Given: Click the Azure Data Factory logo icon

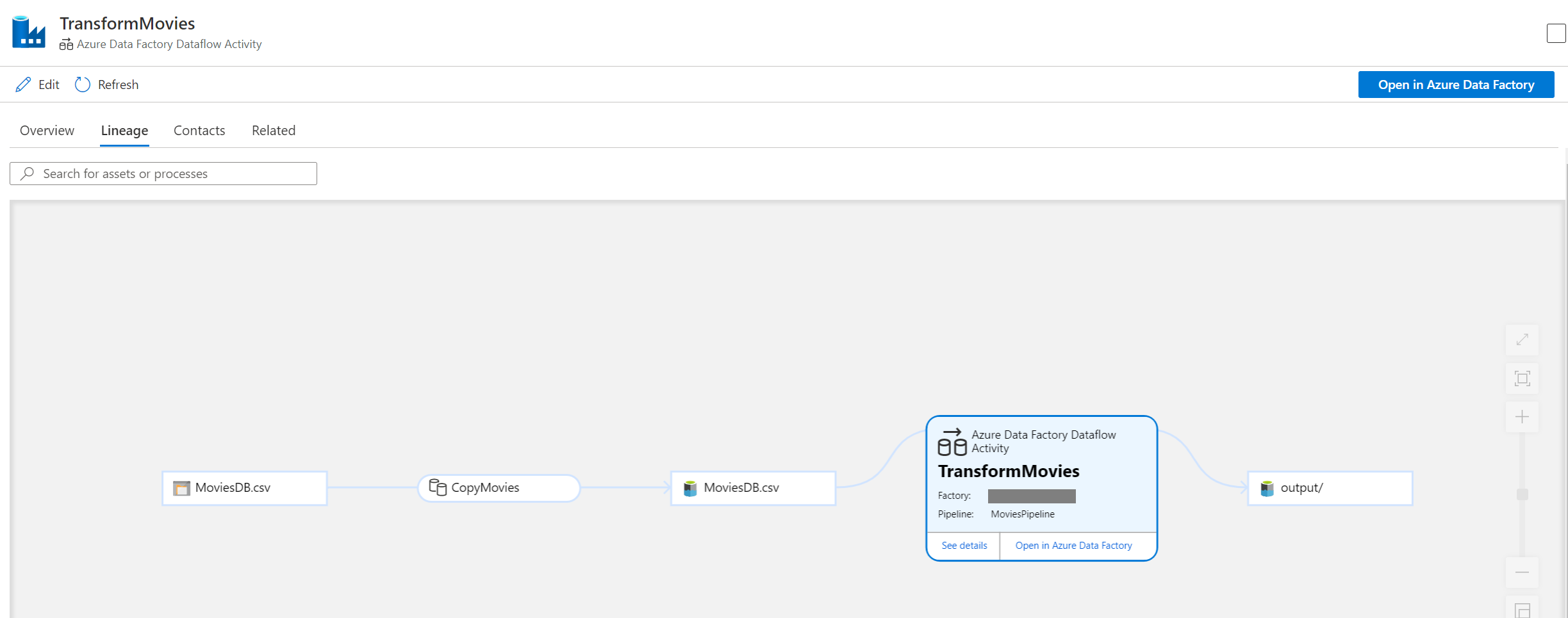Looking at the screenshot, I should [29, 32].
